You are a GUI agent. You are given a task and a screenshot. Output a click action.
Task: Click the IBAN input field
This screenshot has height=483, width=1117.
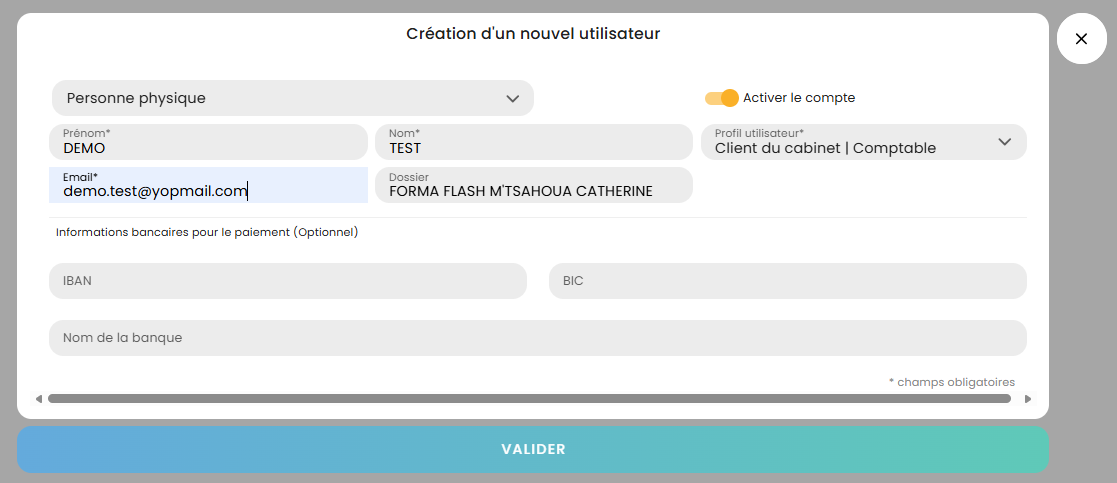287,281
